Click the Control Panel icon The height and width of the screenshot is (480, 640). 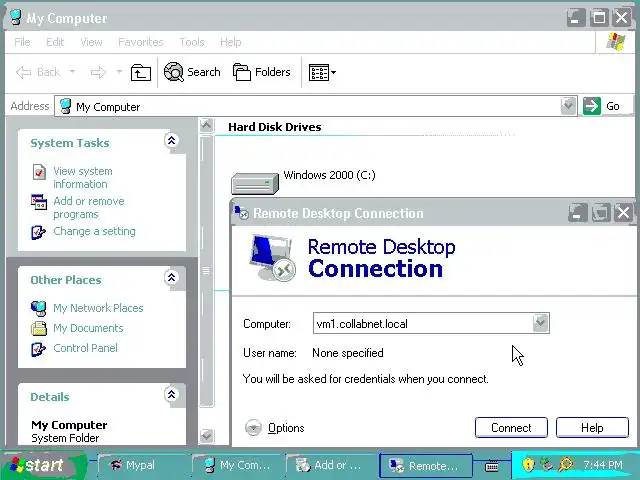point(39,349)
